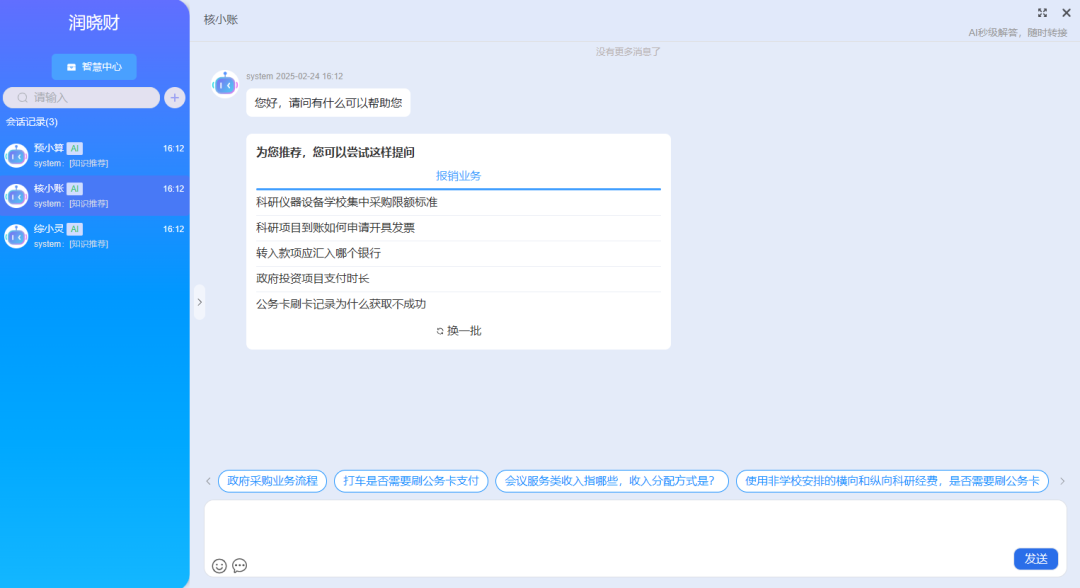
Task: Click the 换一批 refresh icon
Action: (x=440, y=331)
